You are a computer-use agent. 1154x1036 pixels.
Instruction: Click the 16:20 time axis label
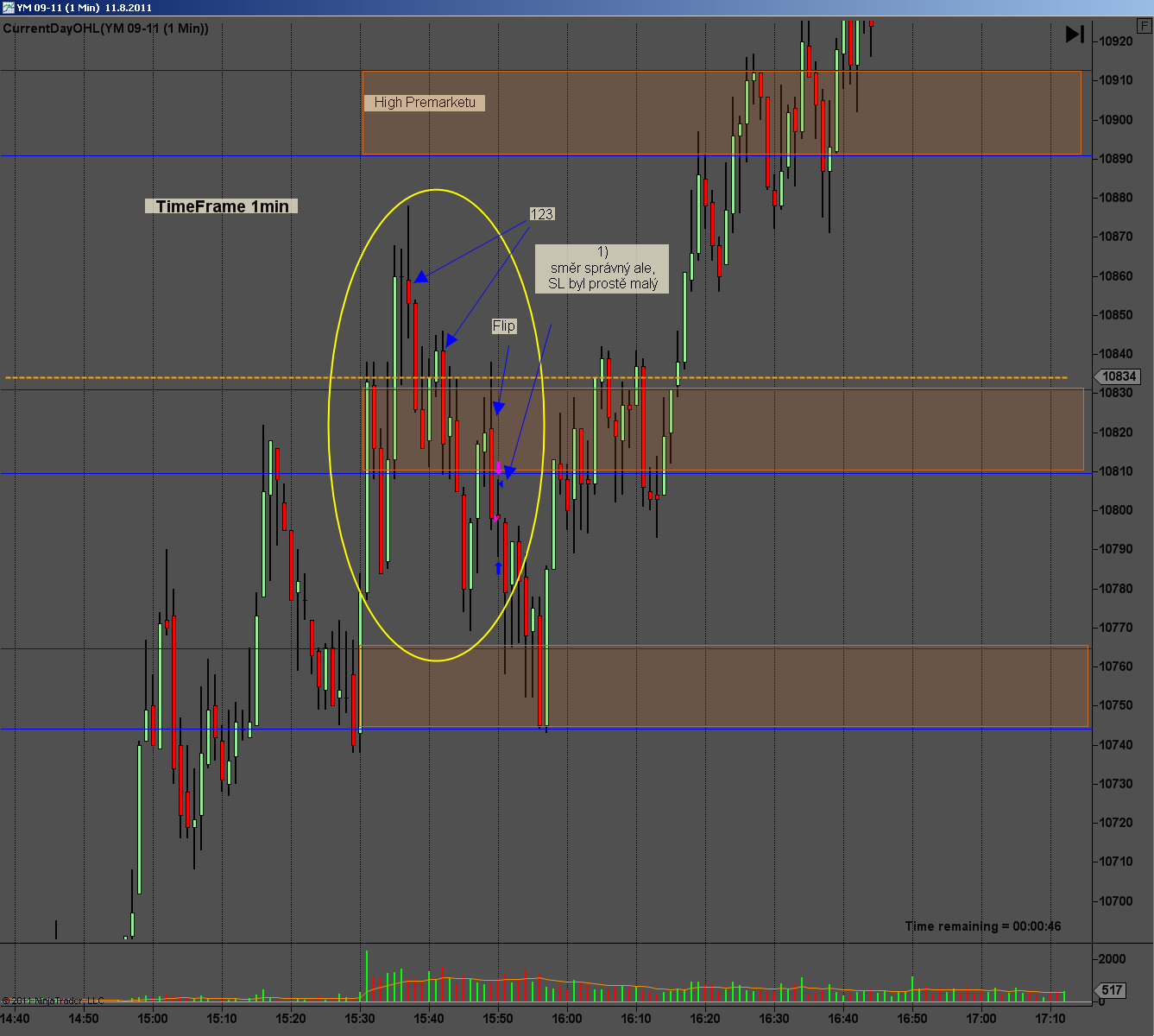(705, 1019)
